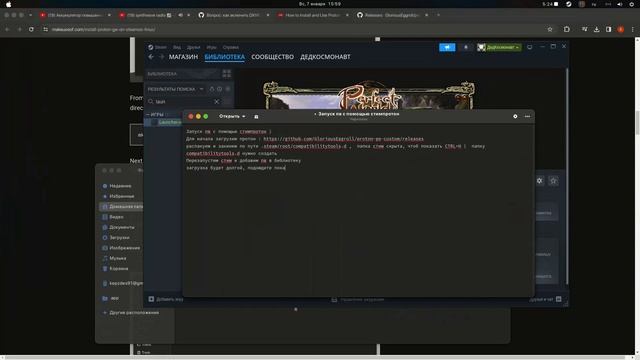Open Друзья и чат in Steam bottom bar
The height and width of the screenshot is (360, 640).
point(545,299)
